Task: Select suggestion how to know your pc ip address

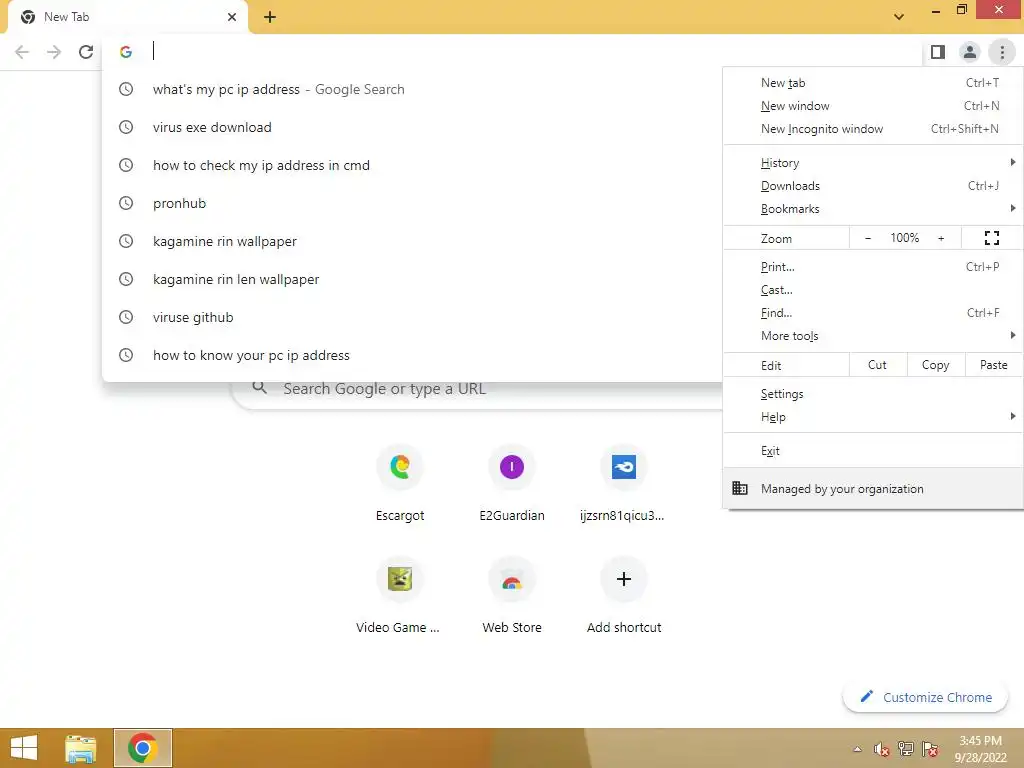Action: tap(412, 355)
